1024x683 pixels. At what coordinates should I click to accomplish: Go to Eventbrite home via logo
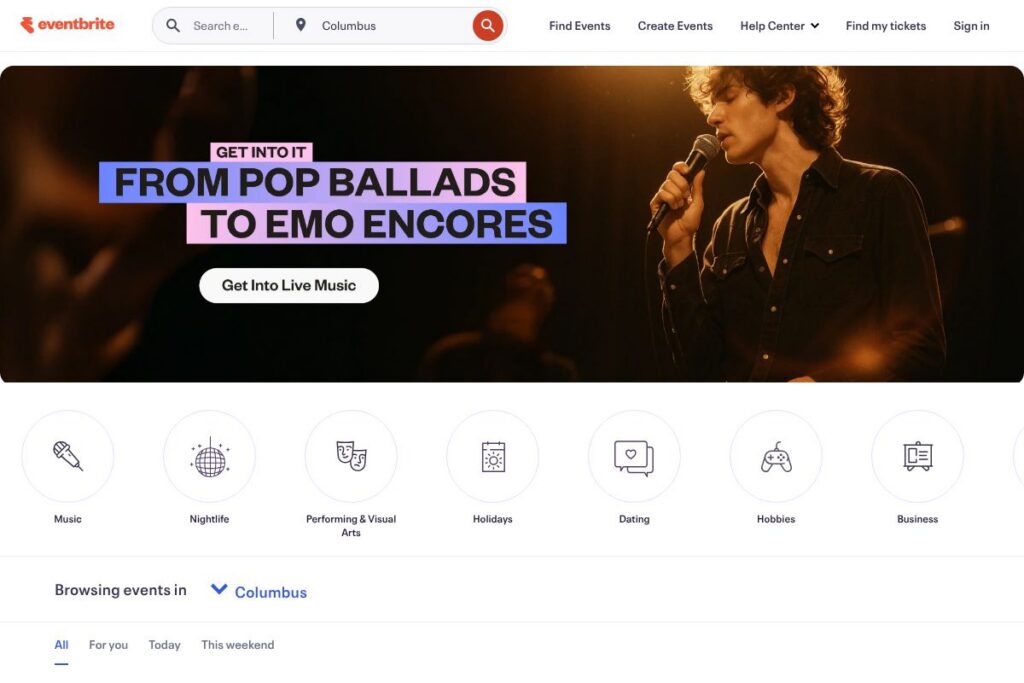[x=67, y=25]
